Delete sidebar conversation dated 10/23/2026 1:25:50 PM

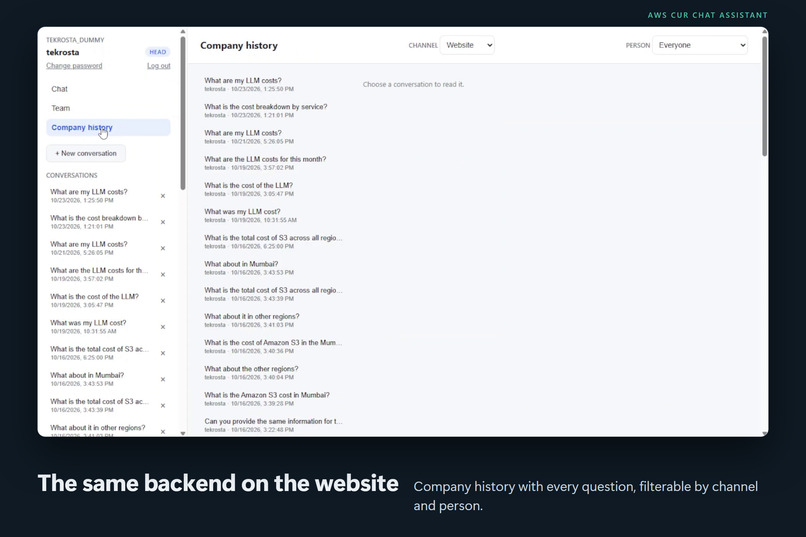[162, 196]
